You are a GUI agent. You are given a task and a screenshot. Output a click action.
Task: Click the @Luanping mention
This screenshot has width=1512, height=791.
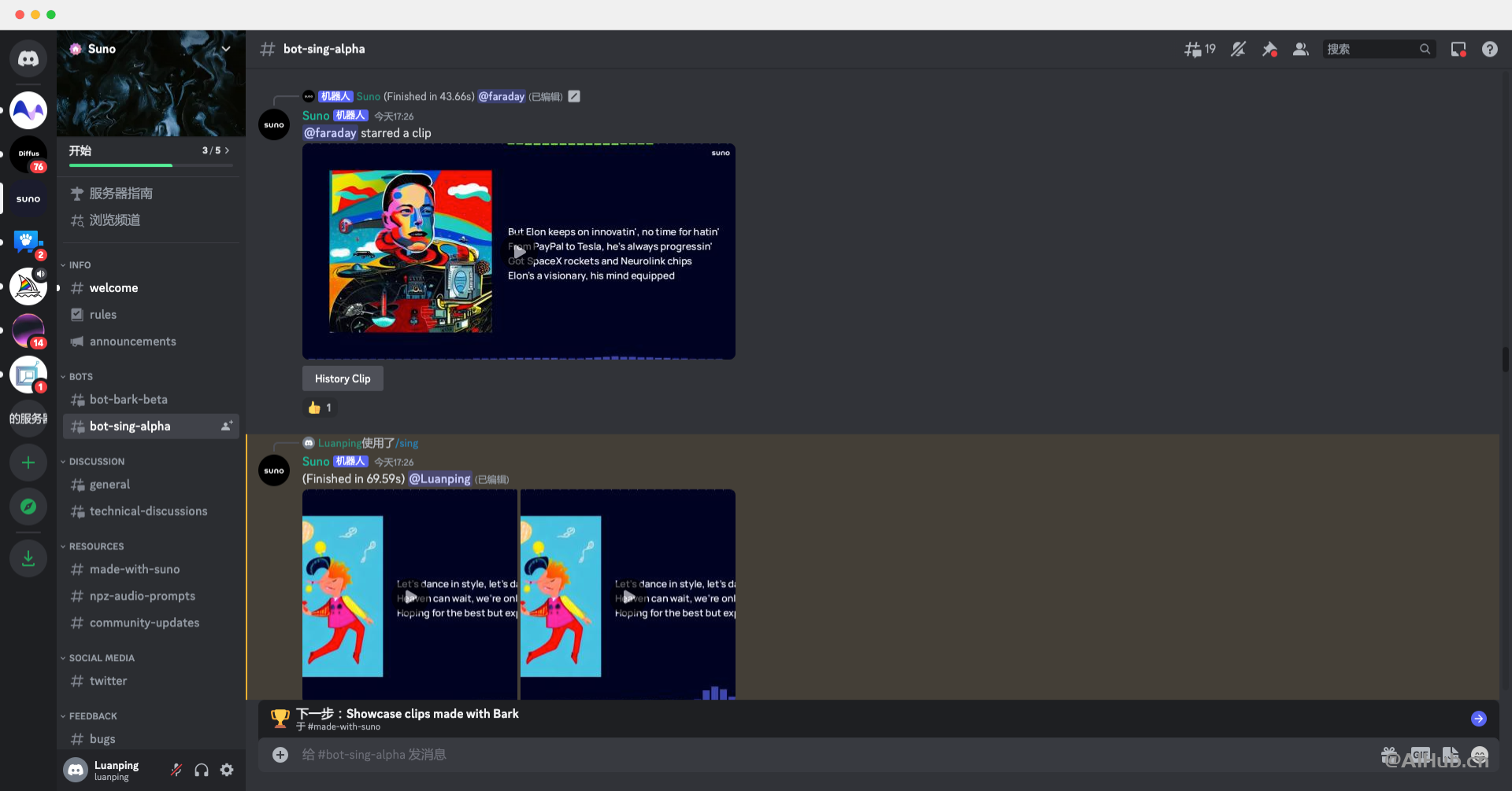[x=439, y=479]
